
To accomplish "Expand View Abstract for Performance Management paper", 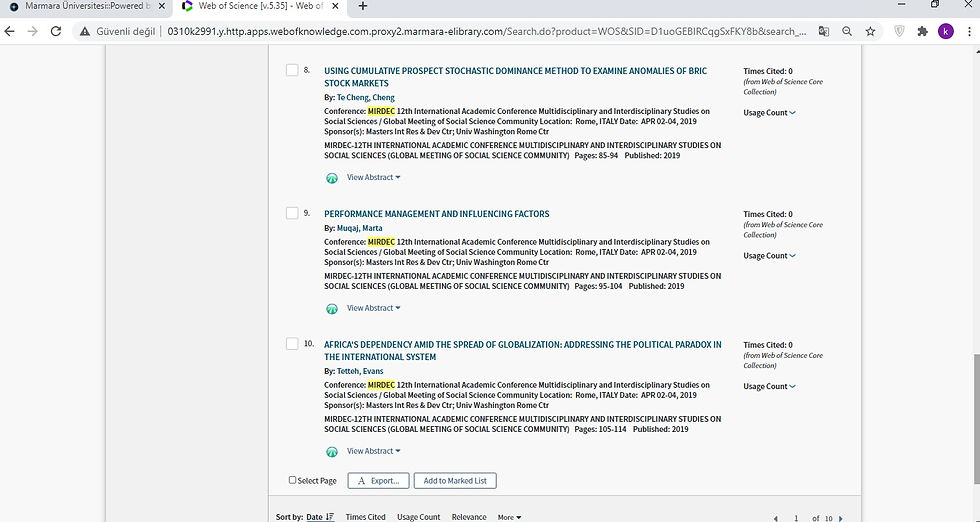I will (x=374, y=308).
